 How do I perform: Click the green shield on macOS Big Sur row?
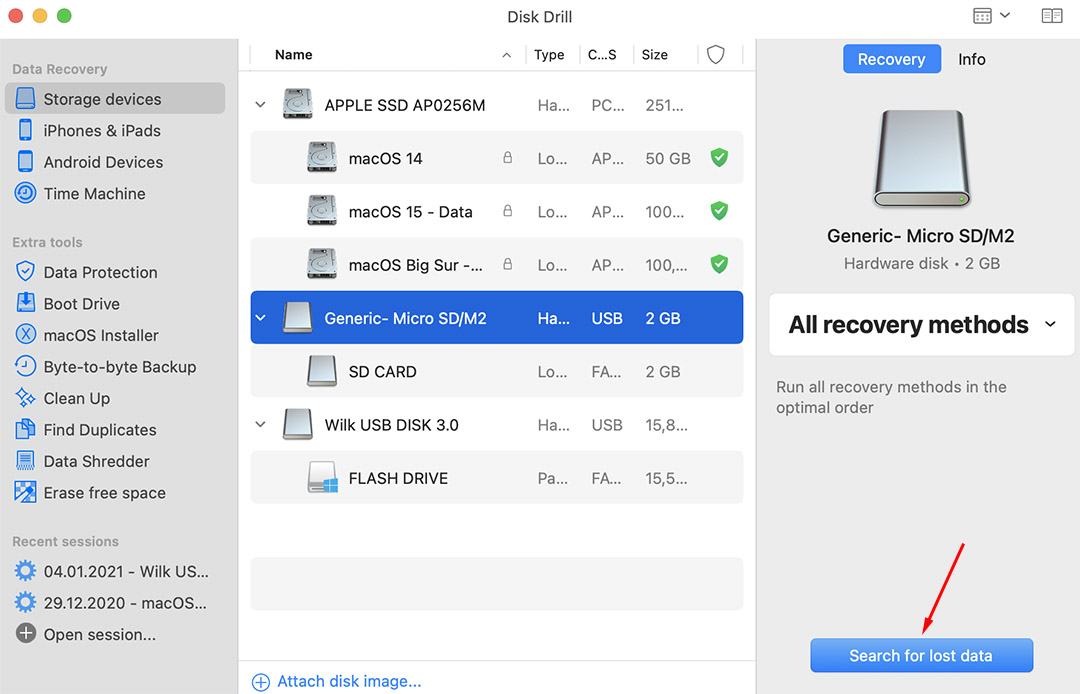(719, 264)
